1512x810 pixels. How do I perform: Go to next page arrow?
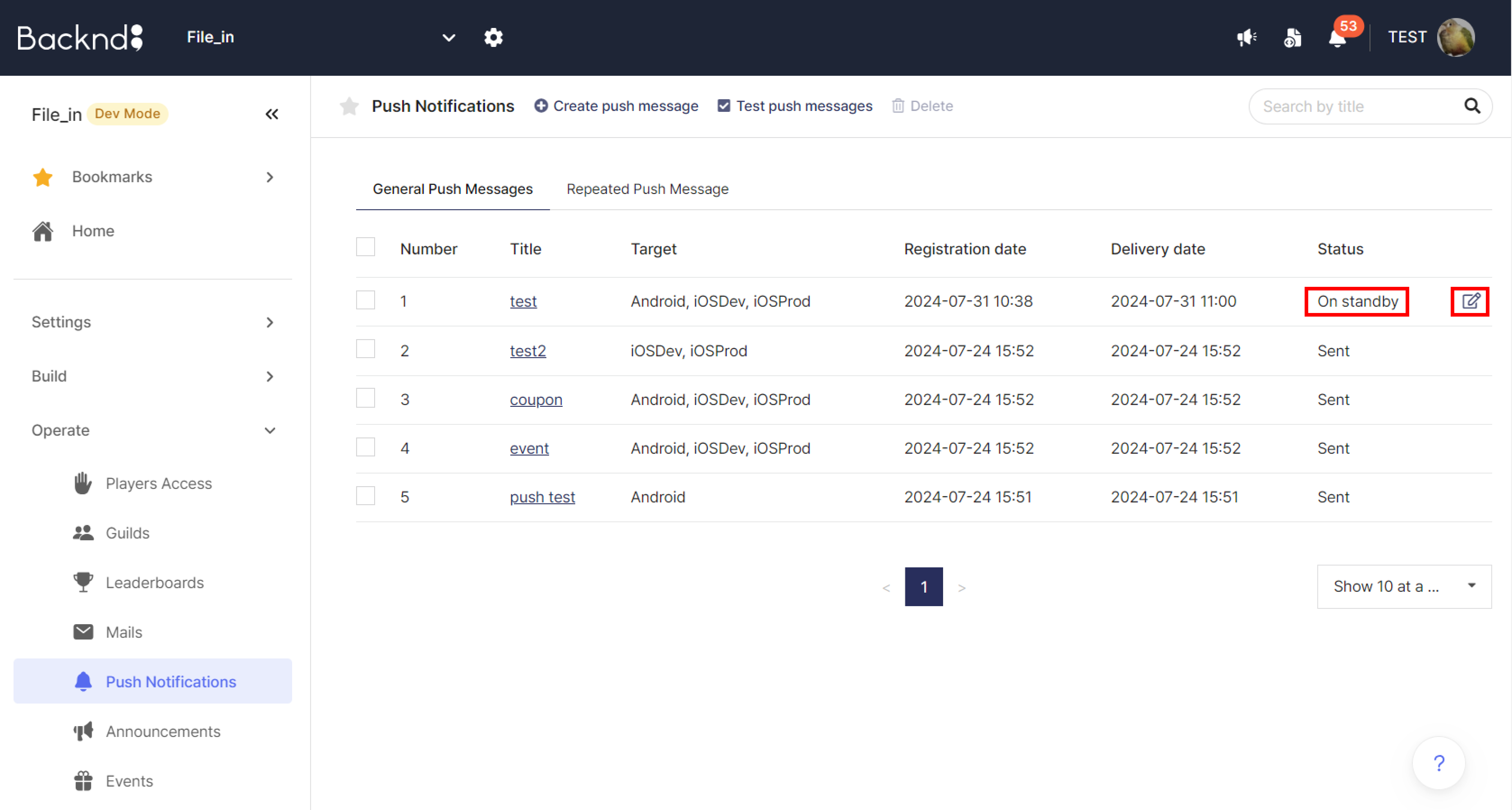pyautogui.click(x=961, y=587)
